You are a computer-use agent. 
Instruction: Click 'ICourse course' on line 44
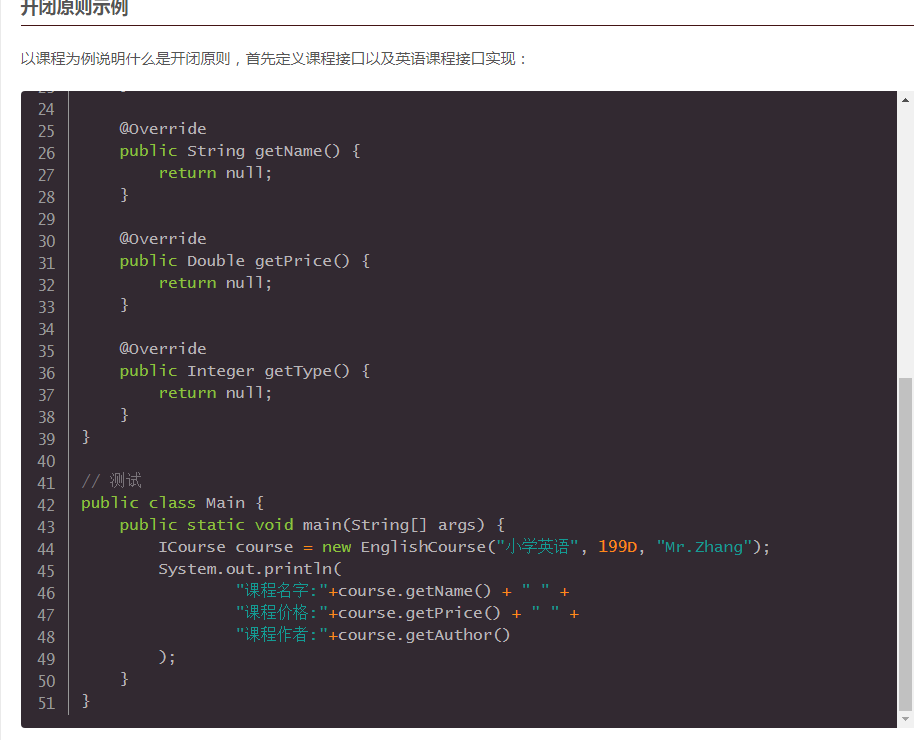tap(225, 547)
